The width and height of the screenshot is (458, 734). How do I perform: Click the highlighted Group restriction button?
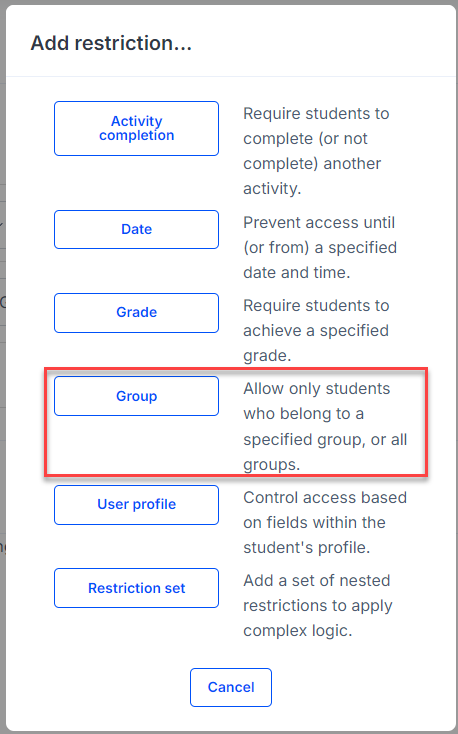(136, 396)
